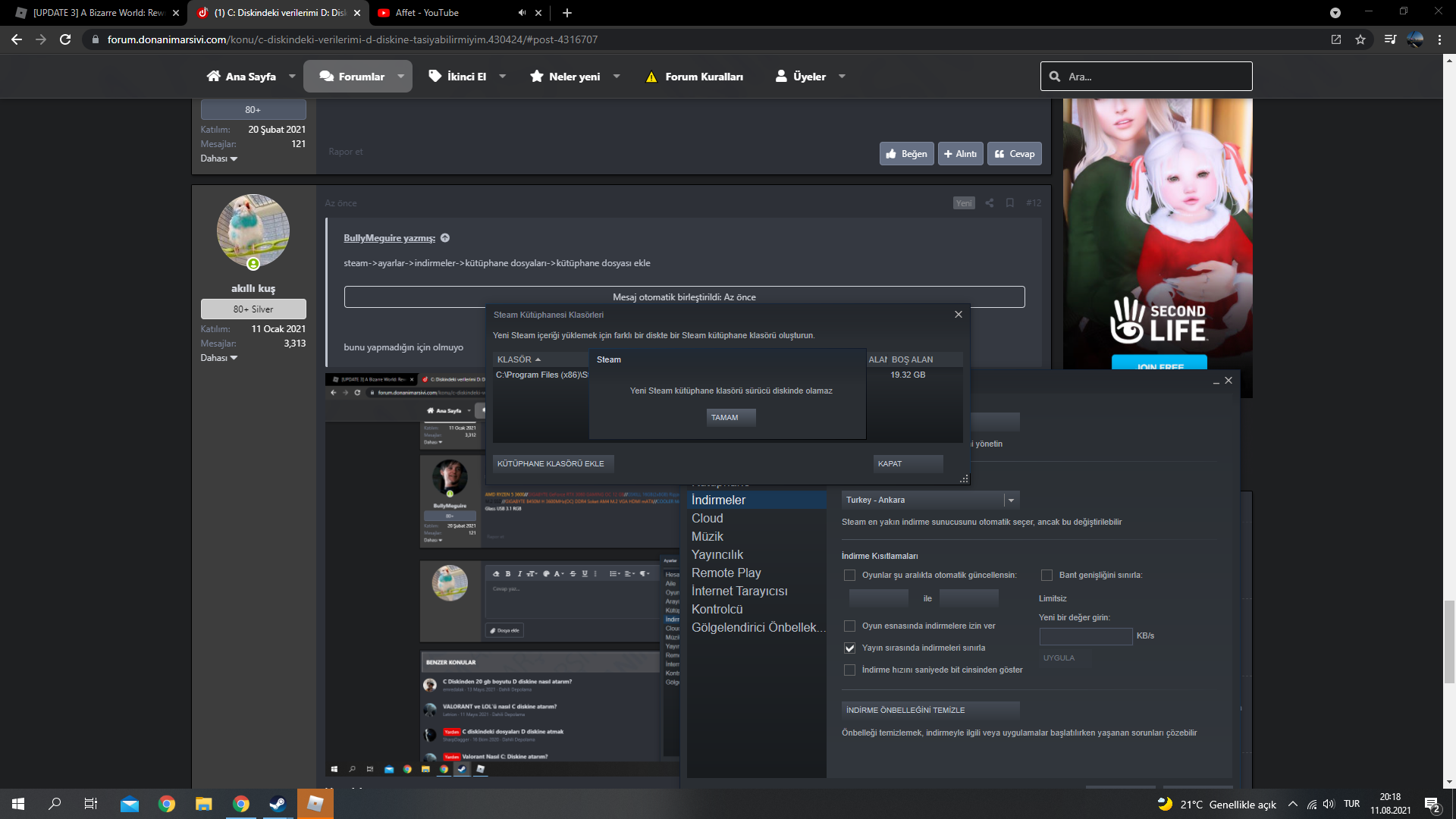Go back to previous browser page
The image size is (1456, 819).
pyautogui.click(x=17, y=39)
